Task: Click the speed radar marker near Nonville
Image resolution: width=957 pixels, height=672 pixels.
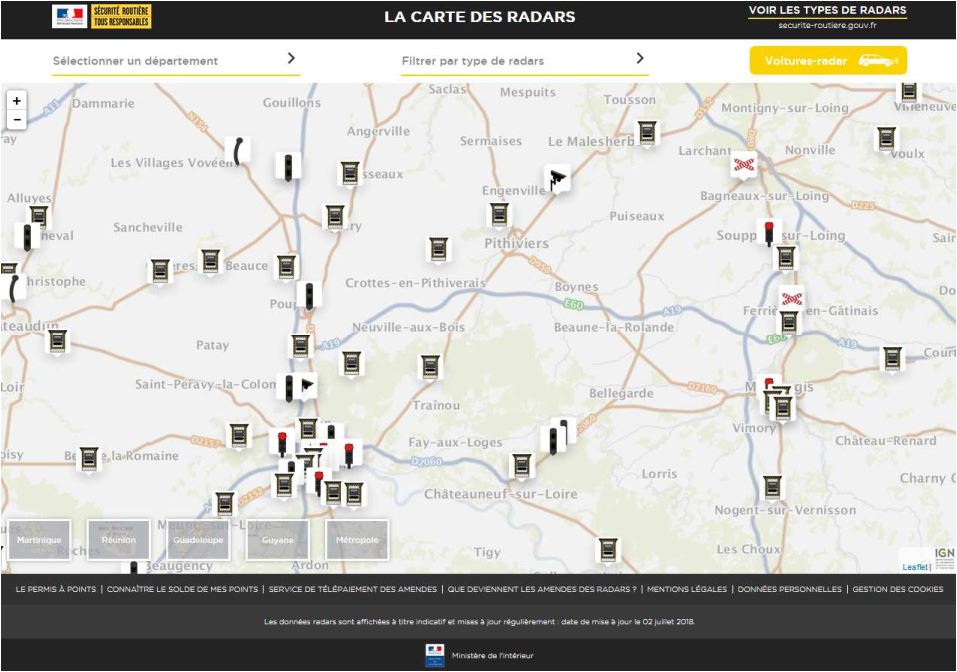Action: click(x=886, y=139)
